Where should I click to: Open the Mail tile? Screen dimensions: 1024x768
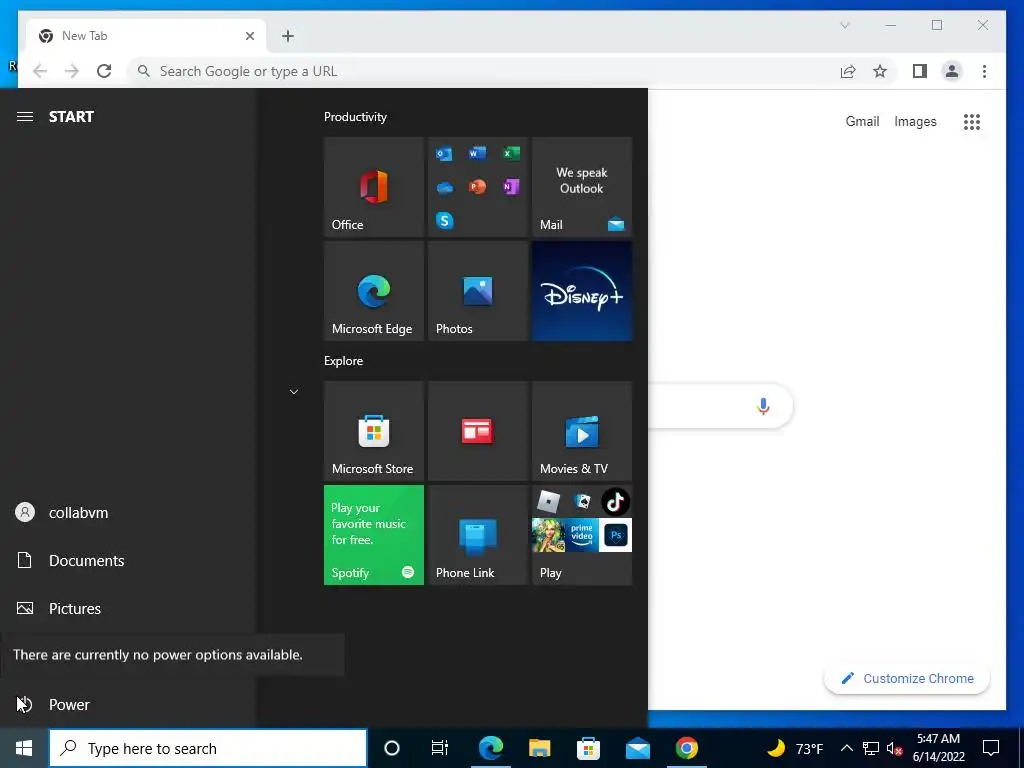point(582,187)
